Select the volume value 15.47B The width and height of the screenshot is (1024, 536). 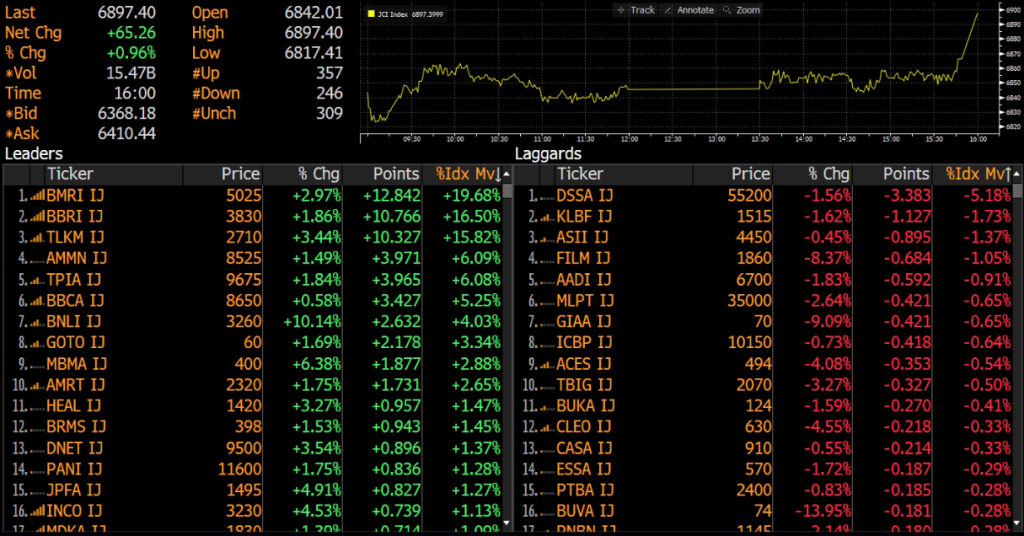[131, 73]
